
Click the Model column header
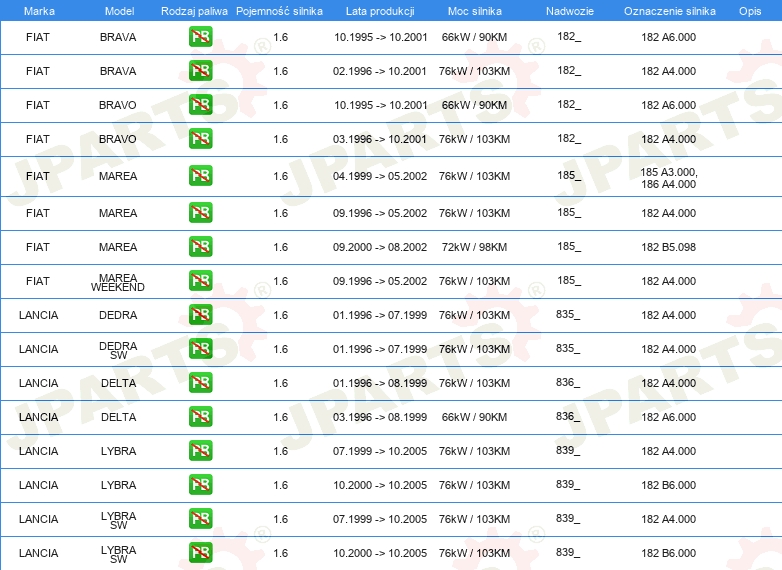coord(119,11)
